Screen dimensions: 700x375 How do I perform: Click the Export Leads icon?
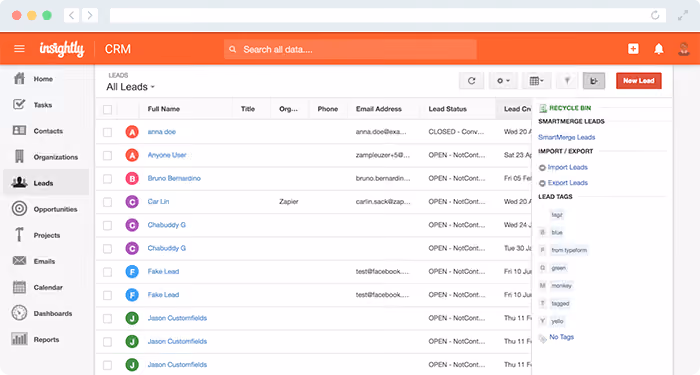[x=542, y=183]
